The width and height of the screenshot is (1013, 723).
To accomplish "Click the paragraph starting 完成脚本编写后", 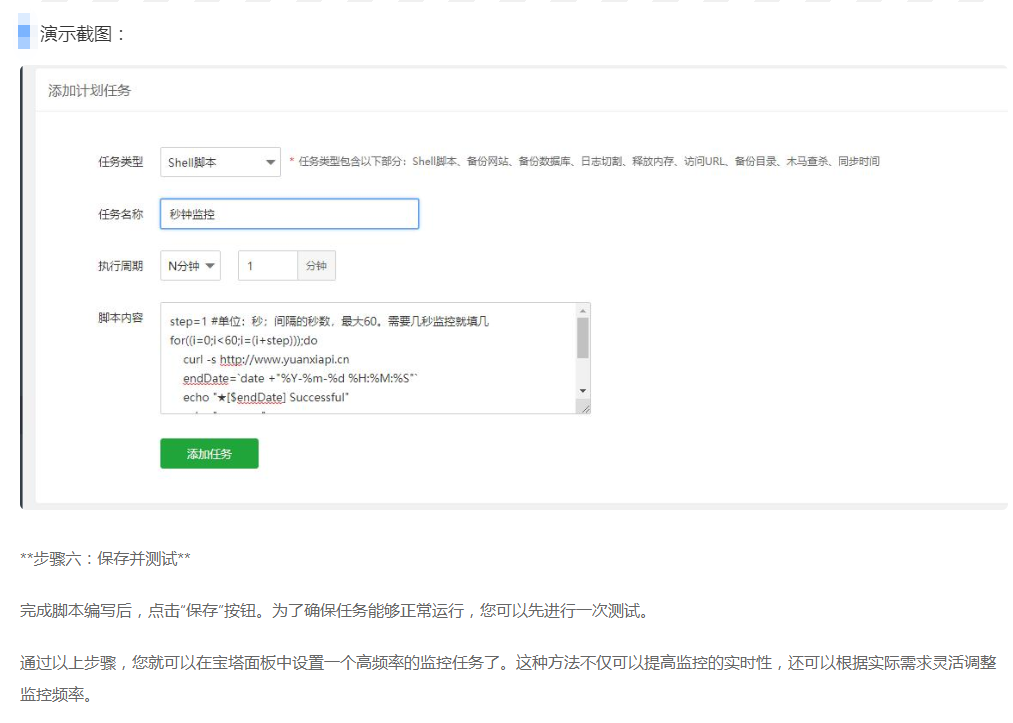I will click(335, 611).
